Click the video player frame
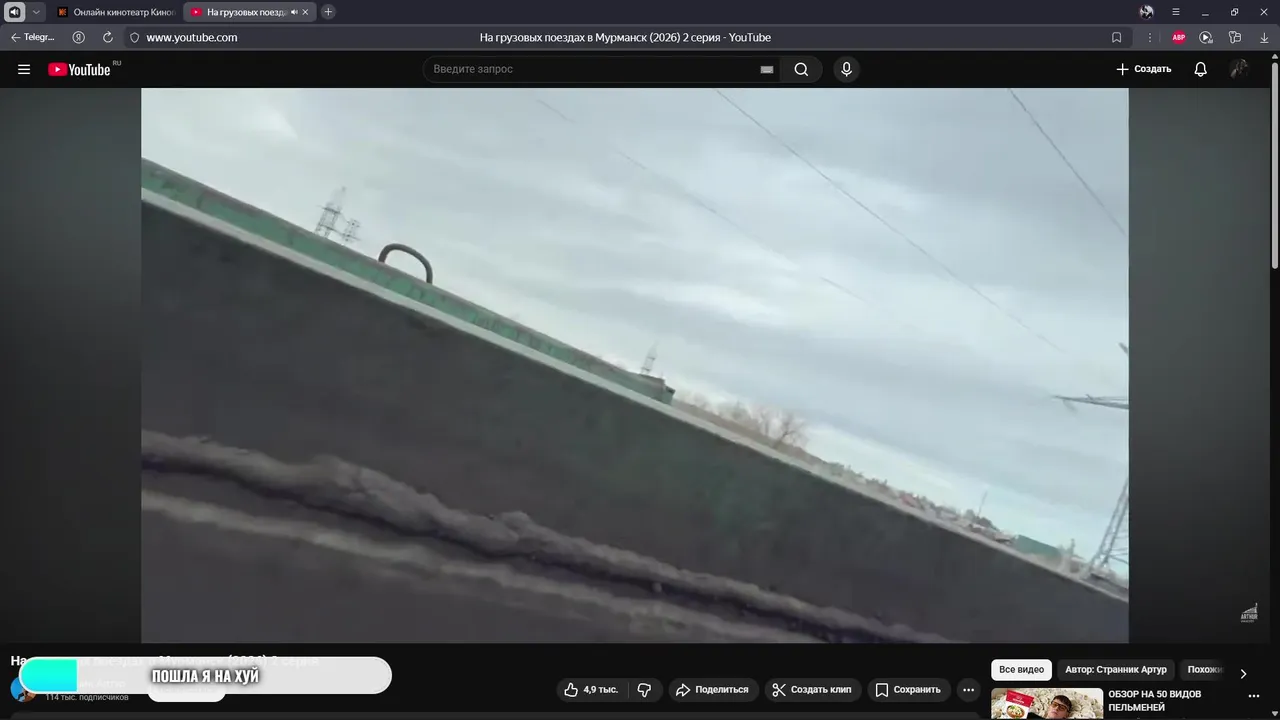 coord(635,365)
